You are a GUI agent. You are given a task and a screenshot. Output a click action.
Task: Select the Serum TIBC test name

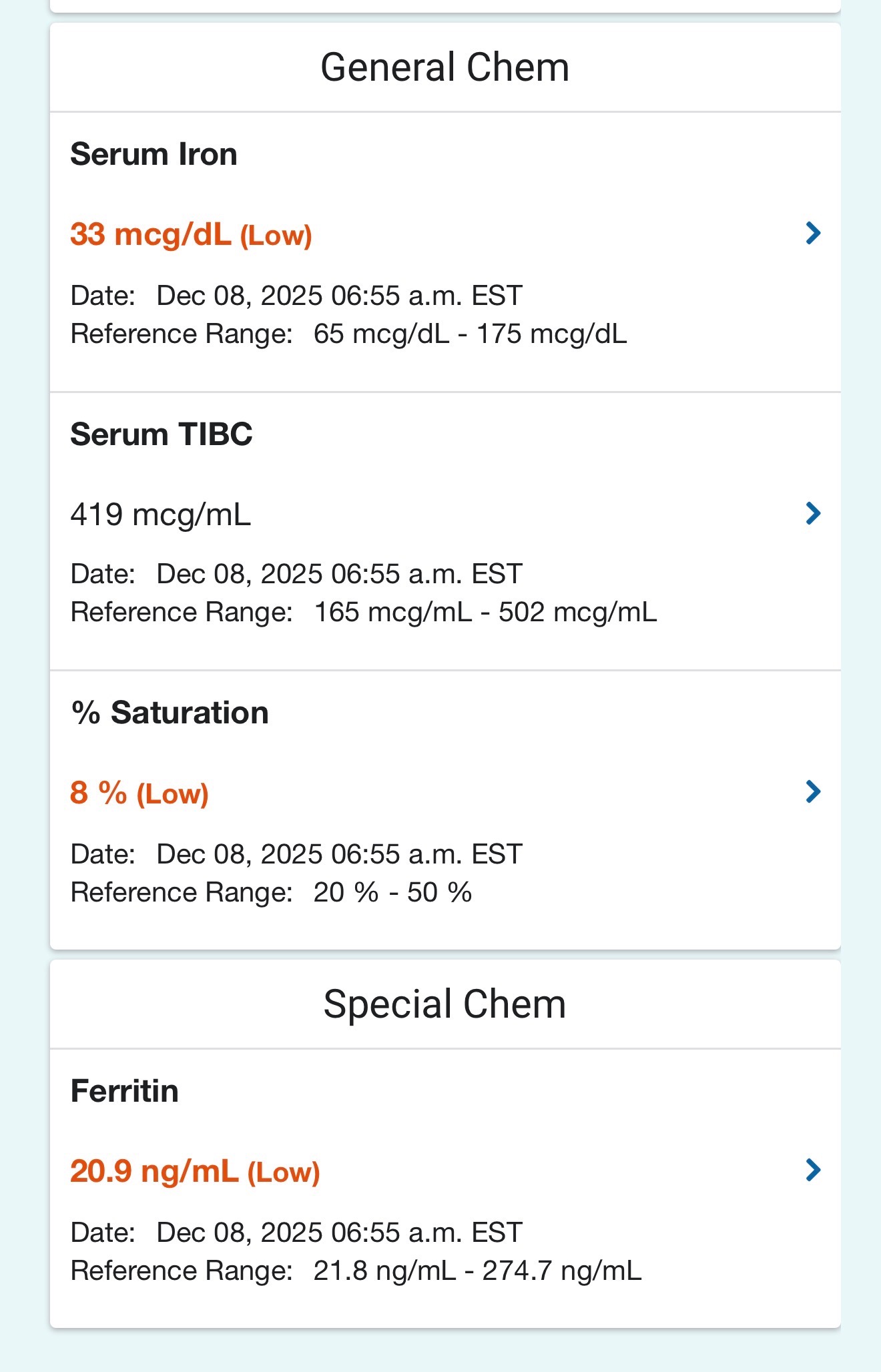(x=161, y=434)
